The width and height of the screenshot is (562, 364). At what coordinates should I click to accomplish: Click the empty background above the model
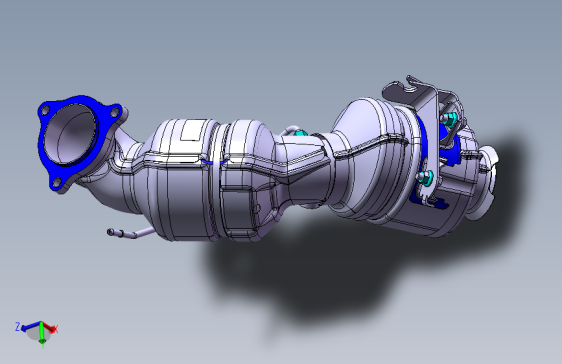point(280,43)
